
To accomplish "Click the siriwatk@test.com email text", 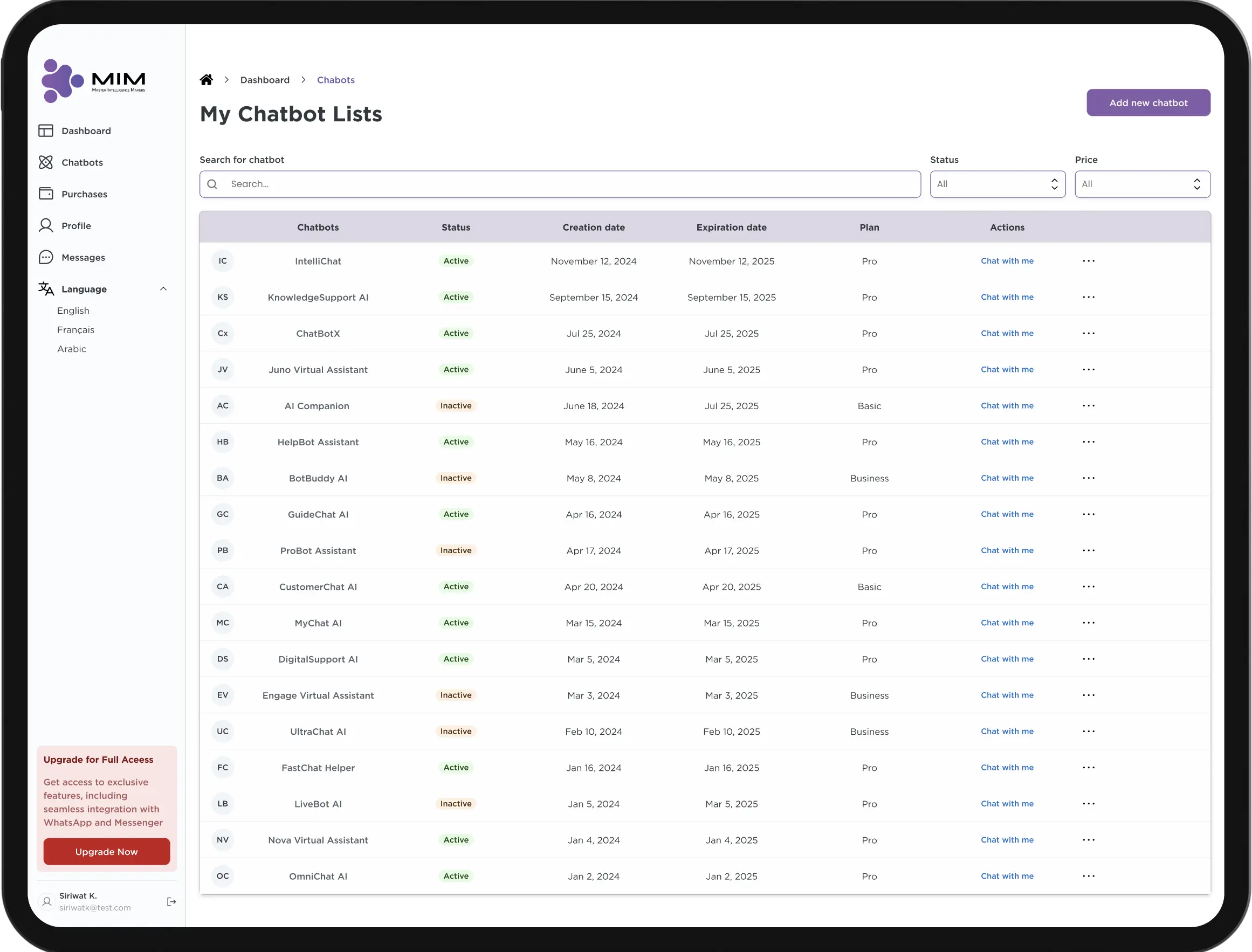I will coord(95,908).
